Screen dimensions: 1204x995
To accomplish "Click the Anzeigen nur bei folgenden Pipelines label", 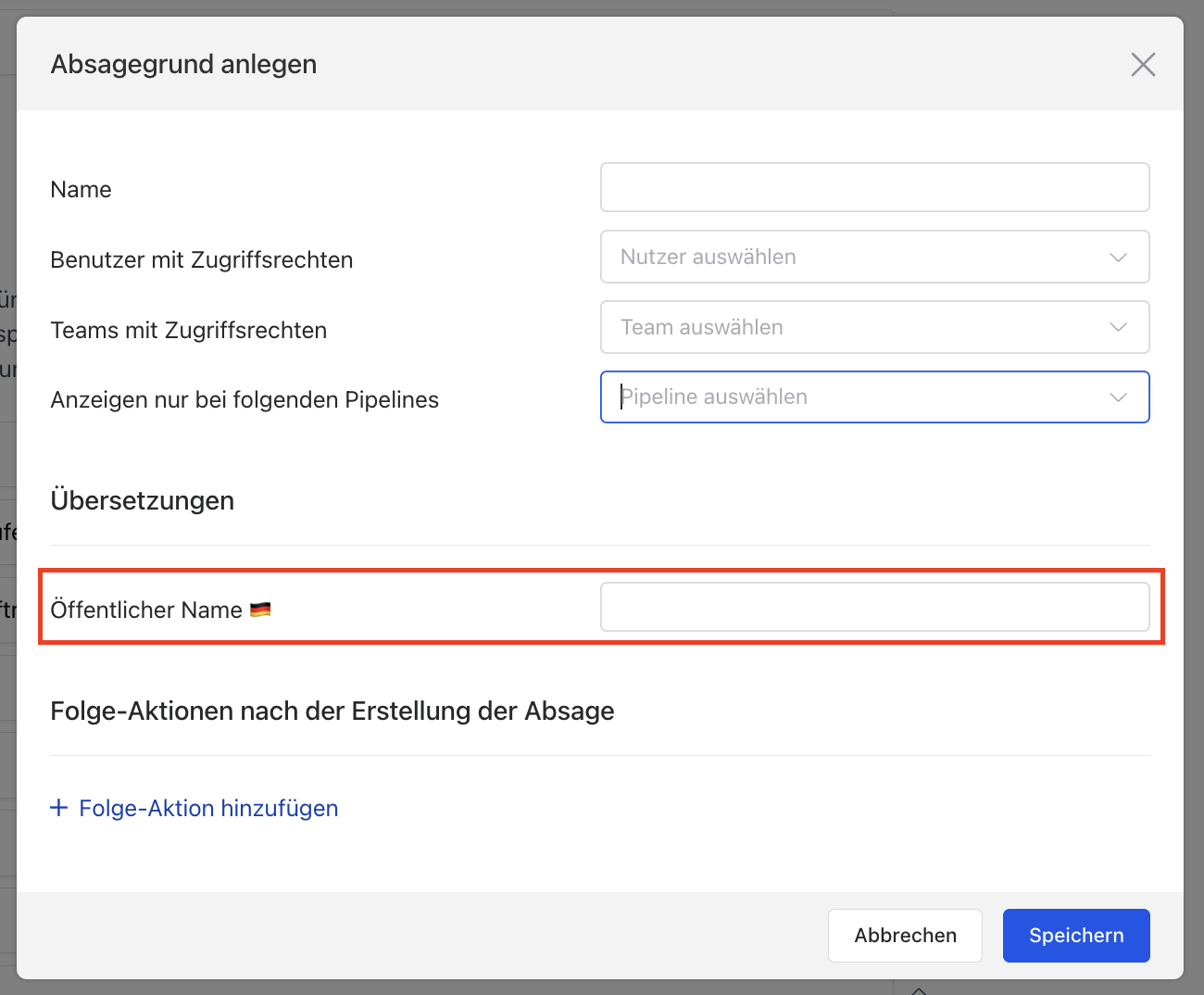I will point(245,399).
